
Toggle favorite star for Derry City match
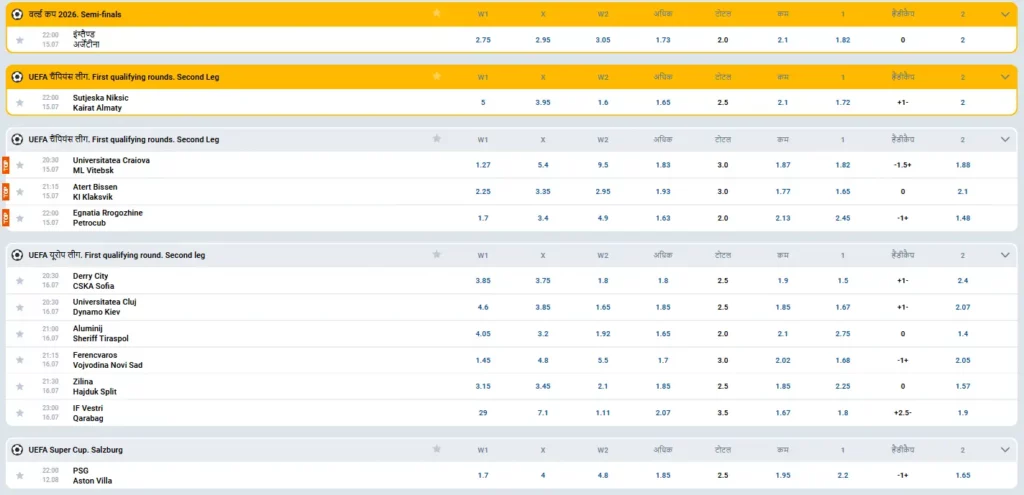[20, 281]
